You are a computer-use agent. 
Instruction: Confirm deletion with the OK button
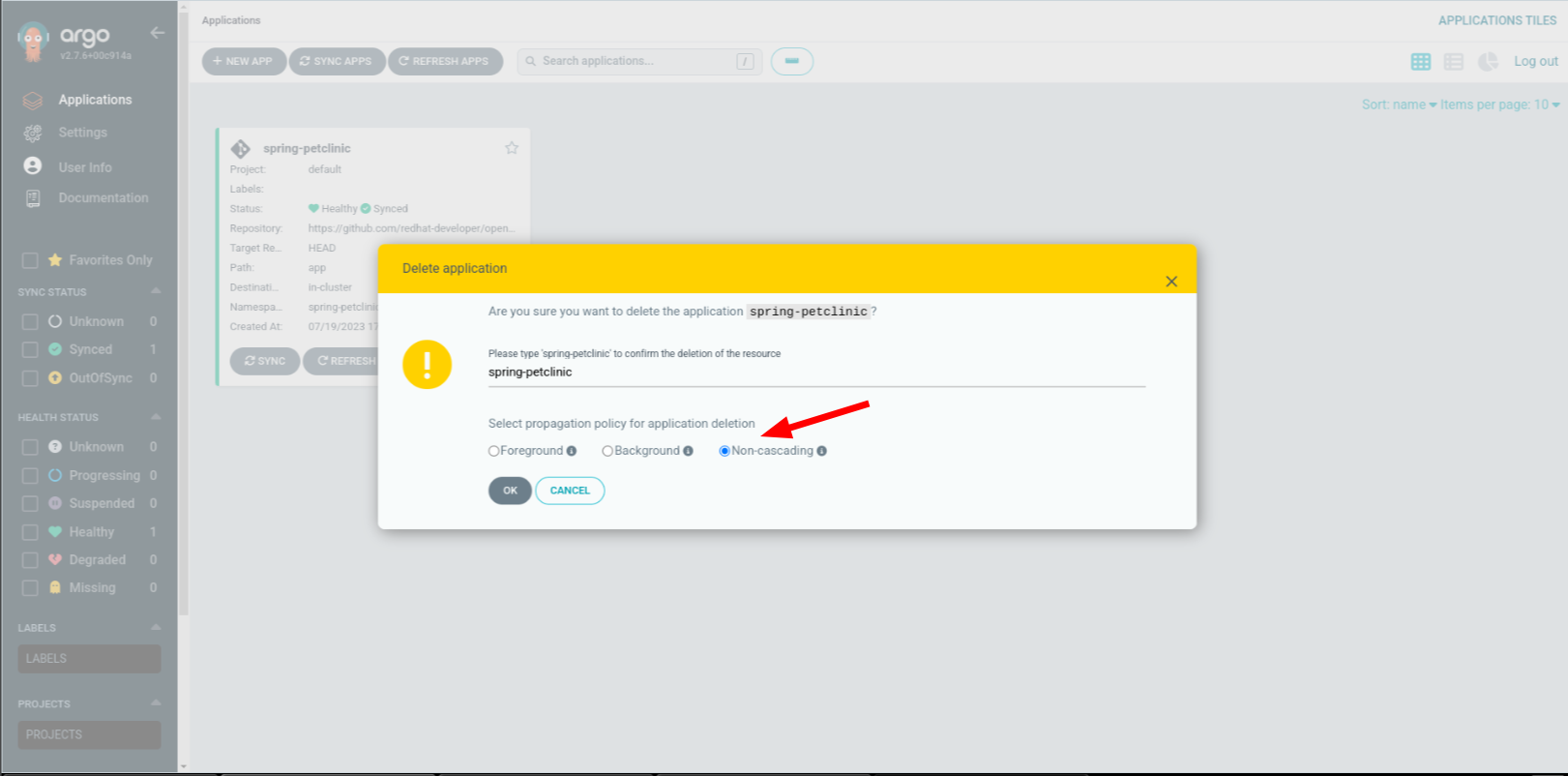click(x=510, y=491)
